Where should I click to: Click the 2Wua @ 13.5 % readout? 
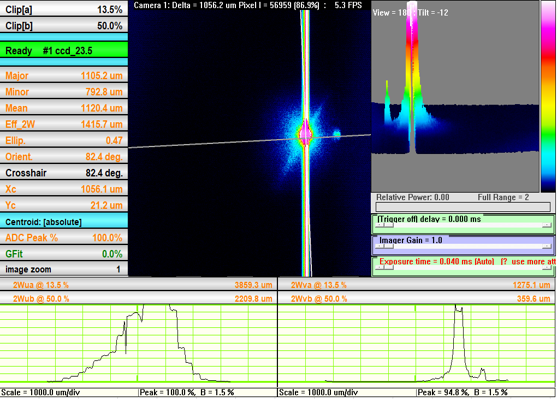click(138, 285)
